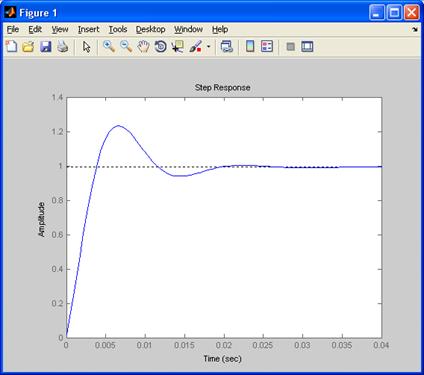
Task: Expand the Brush tool color dropdown arrow
Action: (x=209, y=46)
